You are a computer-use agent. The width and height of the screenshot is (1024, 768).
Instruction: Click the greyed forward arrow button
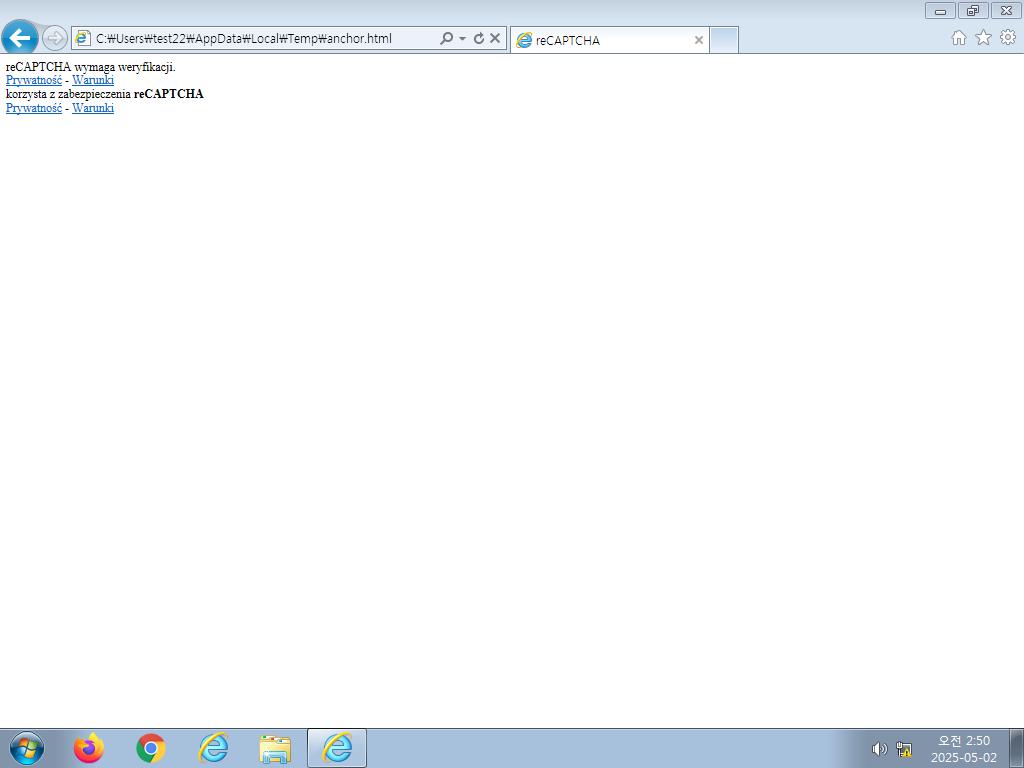[55, 38]
